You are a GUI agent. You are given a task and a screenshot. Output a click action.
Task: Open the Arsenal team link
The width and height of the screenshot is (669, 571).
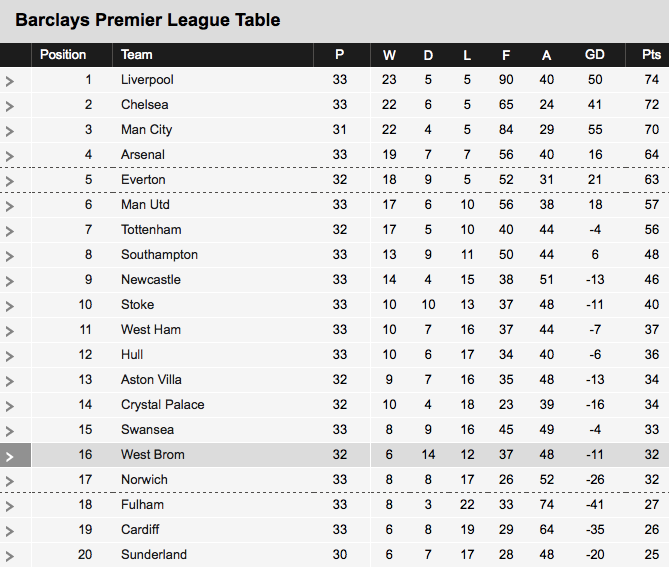point(143,154)
